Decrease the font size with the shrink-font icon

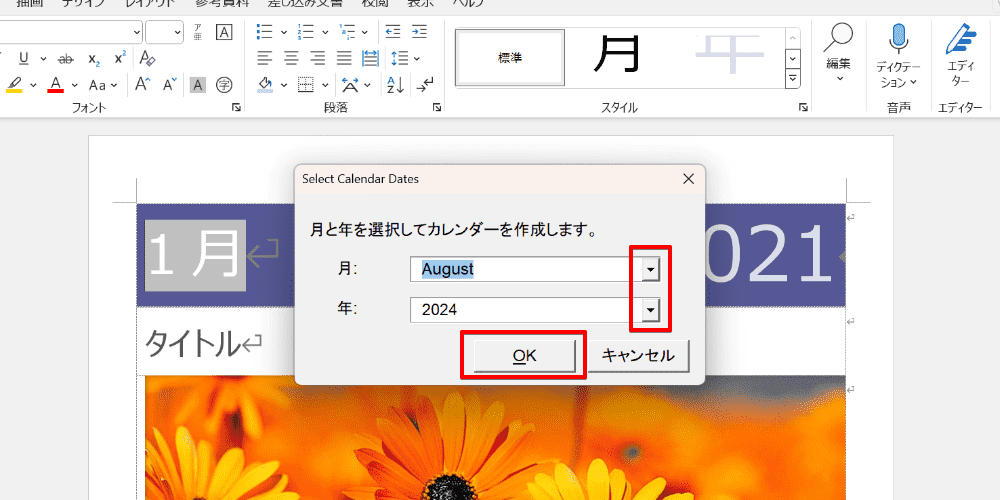tap(170, 84)
